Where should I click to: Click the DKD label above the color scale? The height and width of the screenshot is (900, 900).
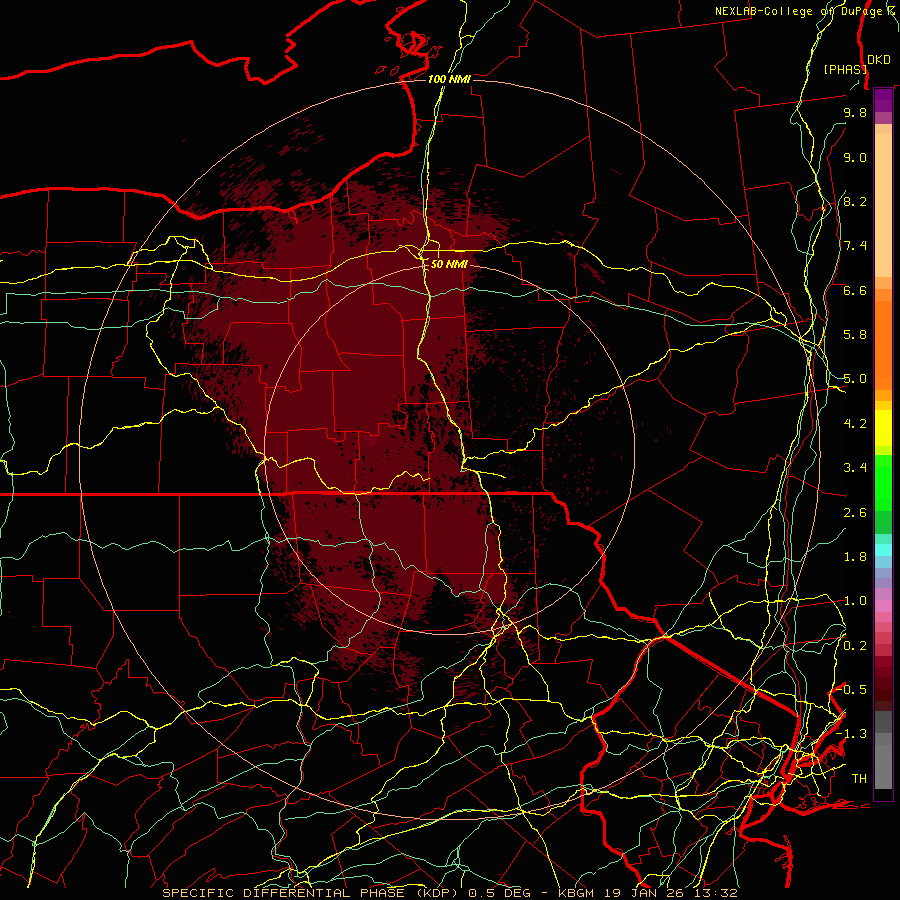pyautogui.click(x=879, y=59)
